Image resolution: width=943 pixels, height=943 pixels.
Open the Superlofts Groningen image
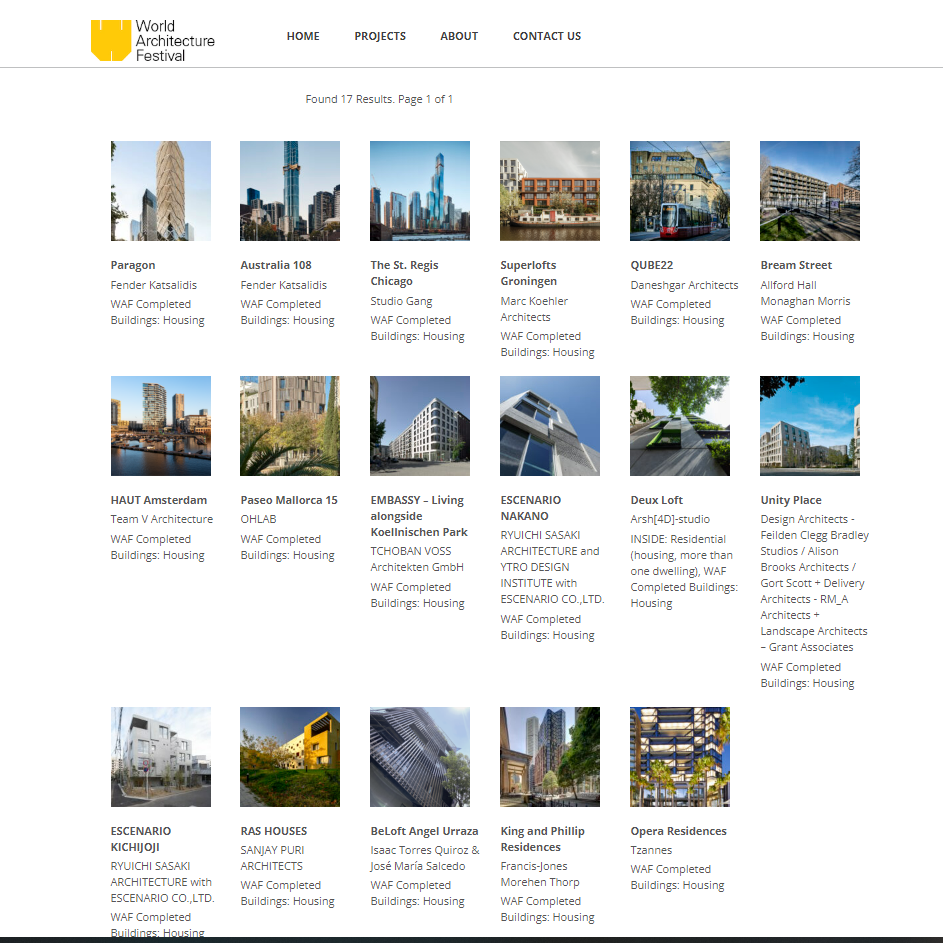pos(550,191)
